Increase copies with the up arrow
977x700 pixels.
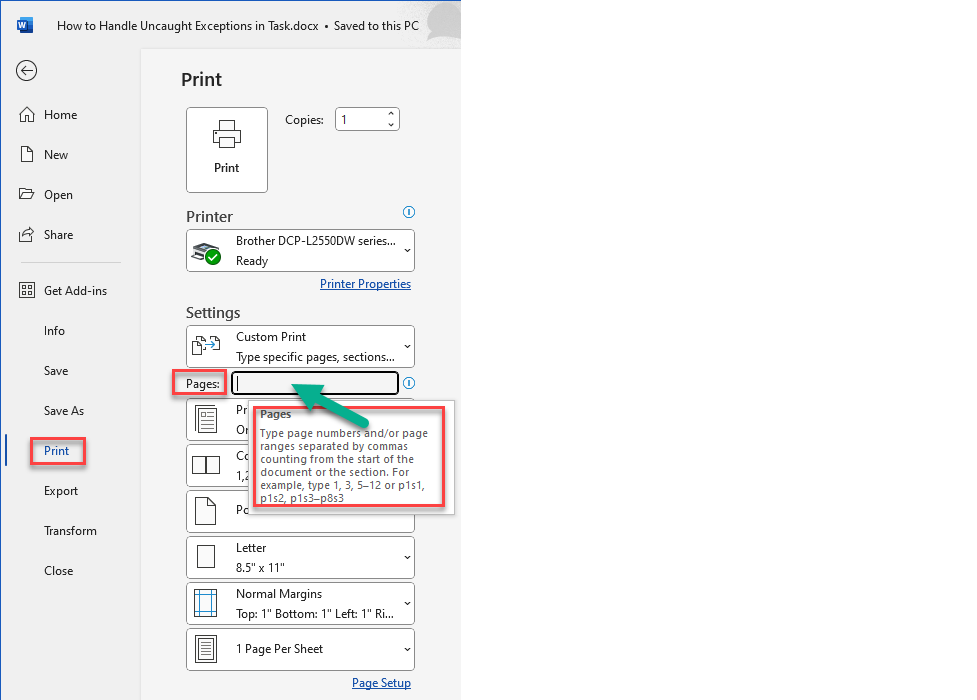pos(391,113)
